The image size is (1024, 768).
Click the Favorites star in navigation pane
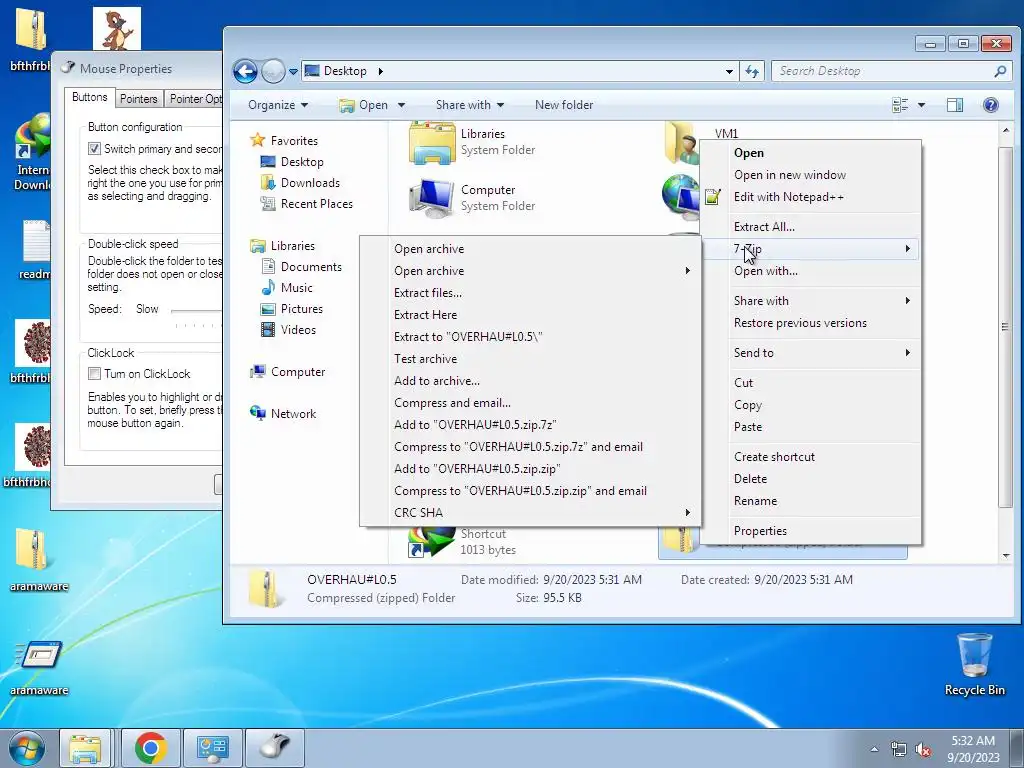tap(258, 140)
